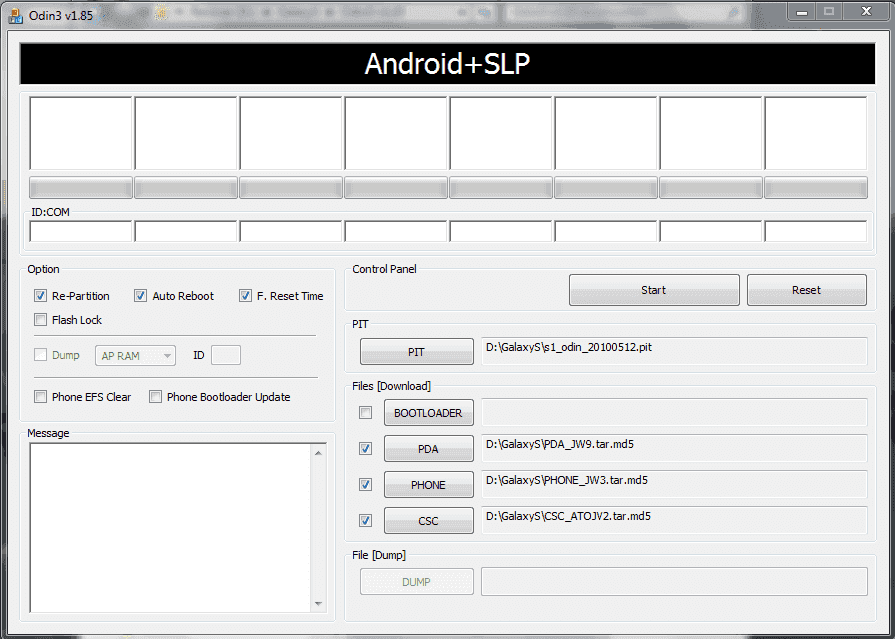Click Message scrollbar down arrow
The height and width of the screenshot is (639, 895).
tap(319, 604)
